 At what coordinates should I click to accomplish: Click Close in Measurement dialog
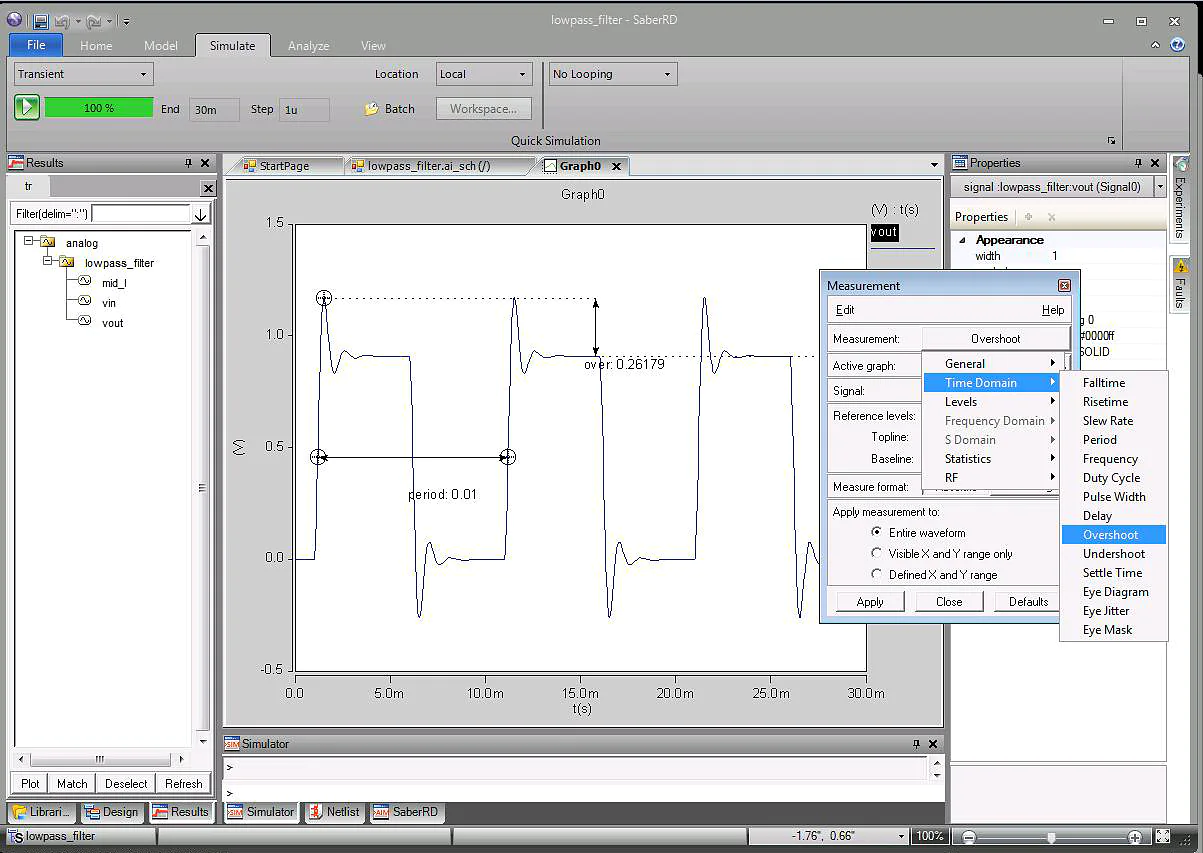[949, 602]
